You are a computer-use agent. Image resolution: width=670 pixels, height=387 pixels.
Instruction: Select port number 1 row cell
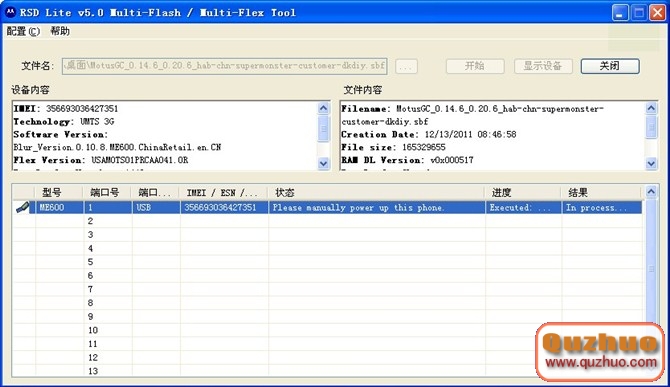coord(107,208)
